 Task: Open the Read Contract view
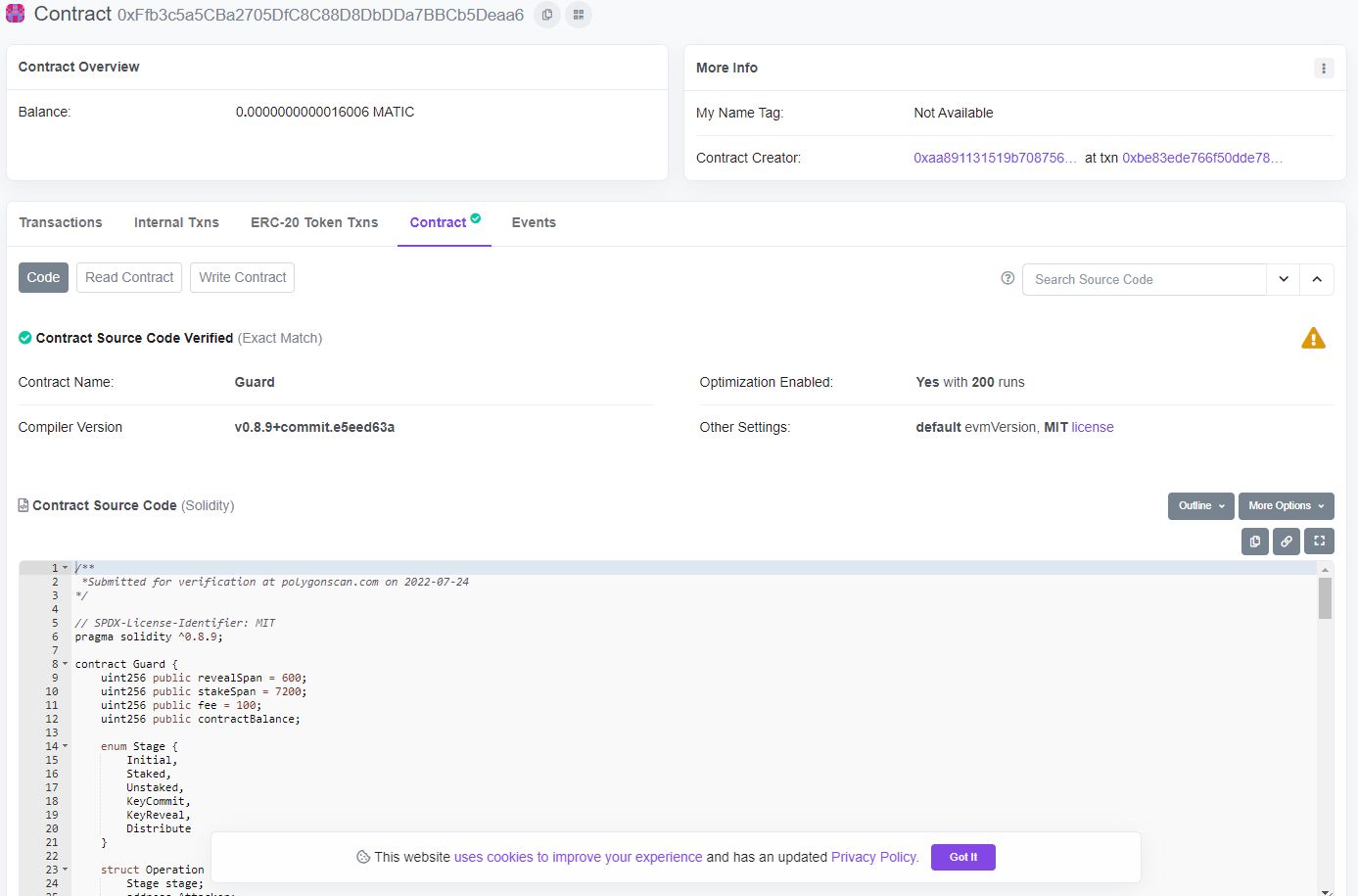(x=129, y=277)
